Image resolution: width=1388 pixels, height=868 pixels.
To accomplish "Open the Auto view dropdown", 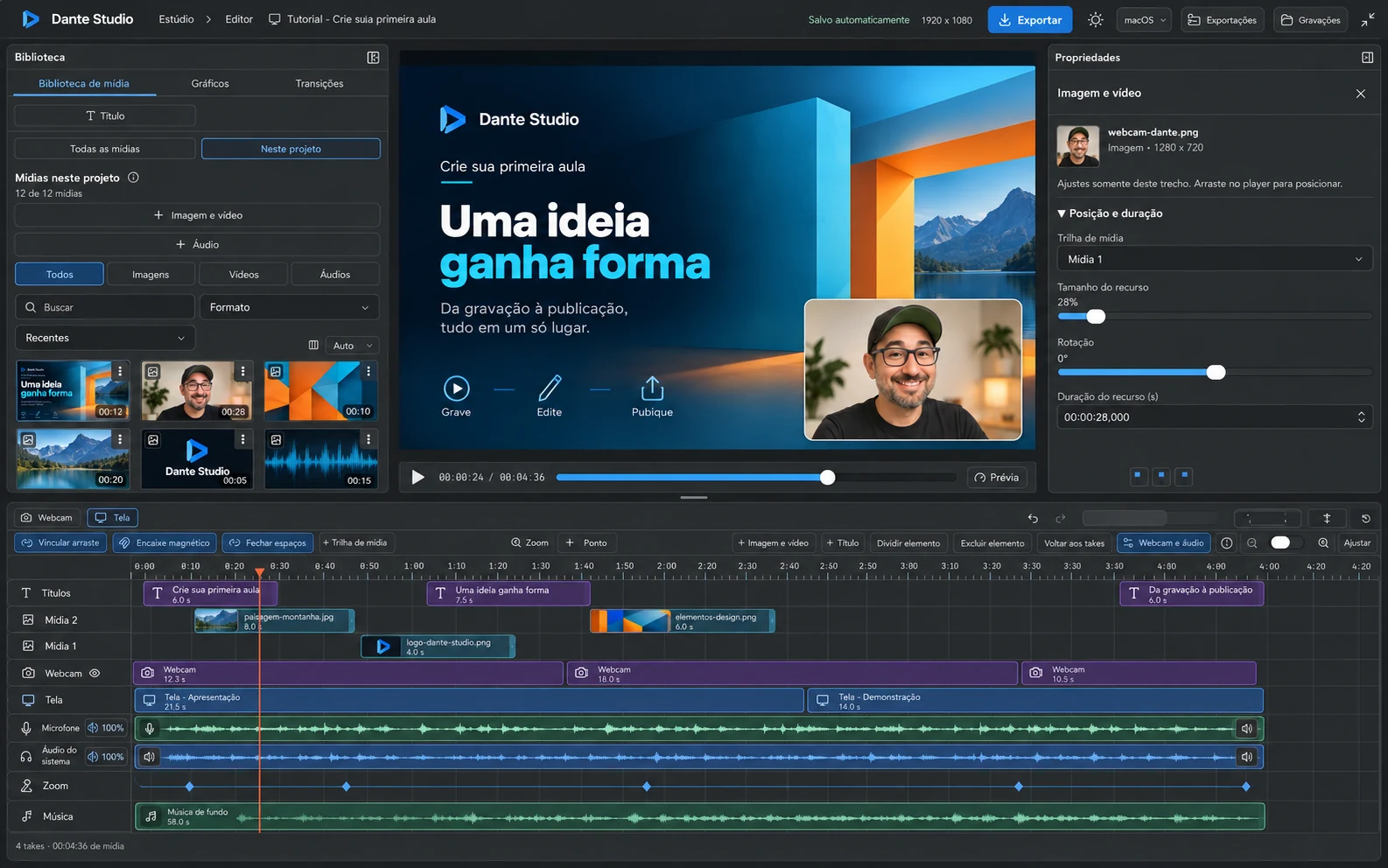I will pos(353,345).
